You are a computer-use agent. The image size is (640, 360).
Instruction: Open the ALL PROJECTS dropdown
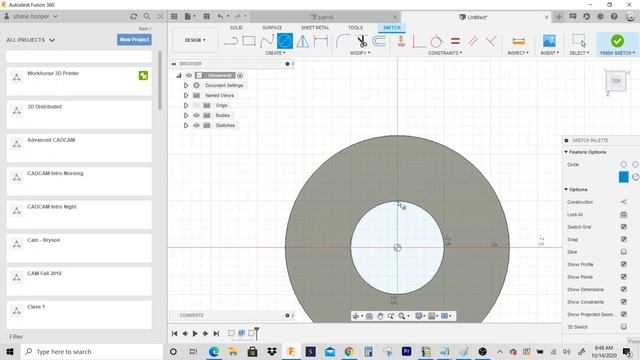(31, 40)
